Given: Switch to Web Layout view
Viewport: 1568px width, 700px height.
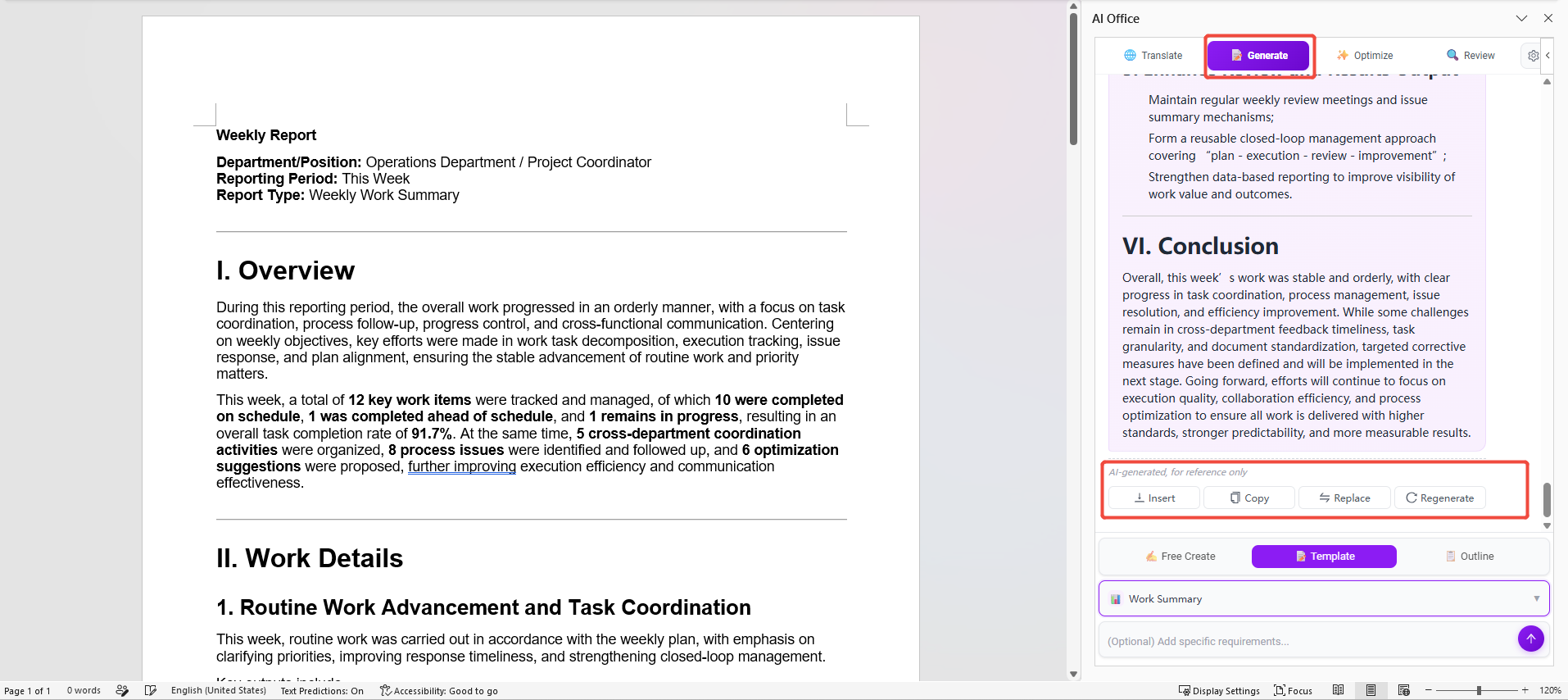Looking at the screenshot, I should click(x=1404, y=691).
